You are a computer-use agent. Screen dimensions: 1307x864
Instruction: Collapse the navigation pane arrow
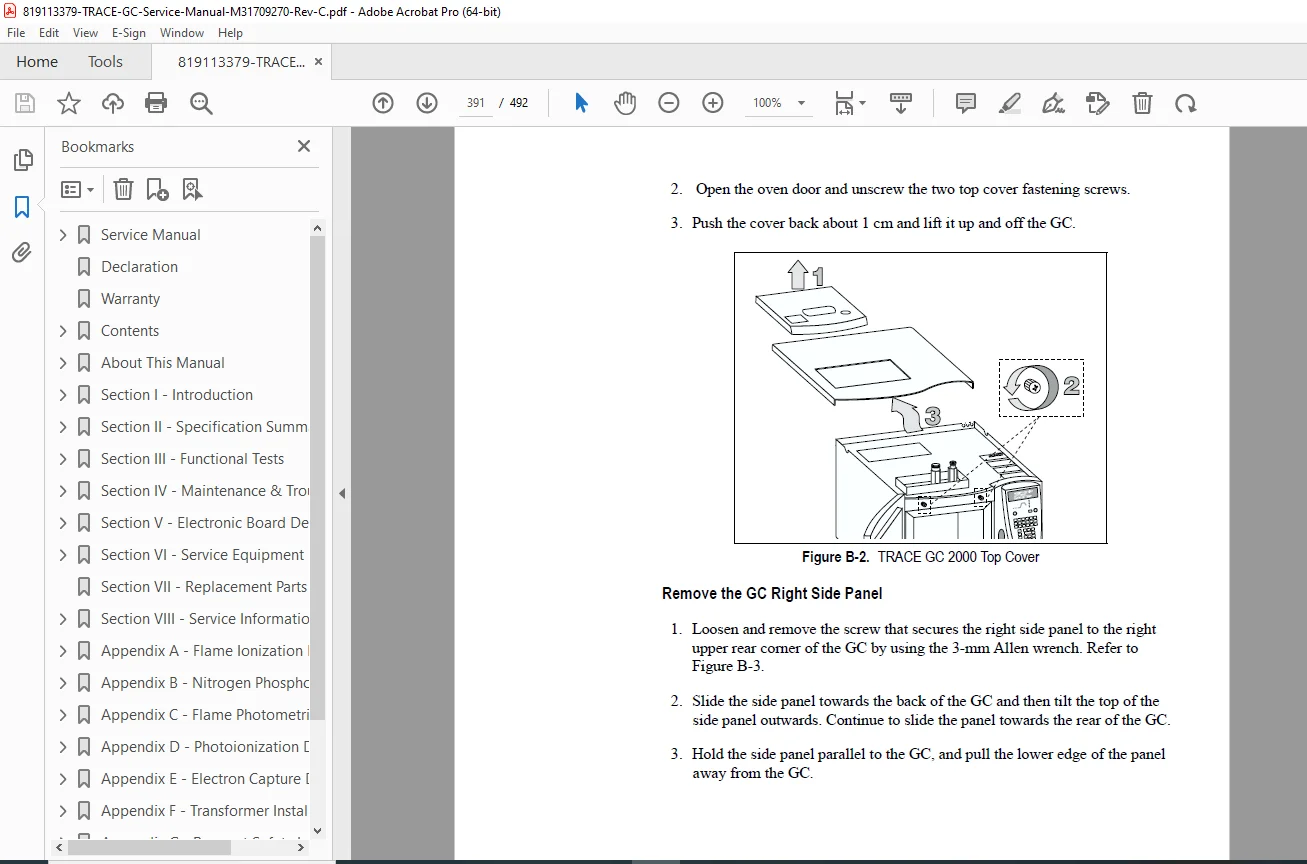pyautogui.click(x=342, y=493)
